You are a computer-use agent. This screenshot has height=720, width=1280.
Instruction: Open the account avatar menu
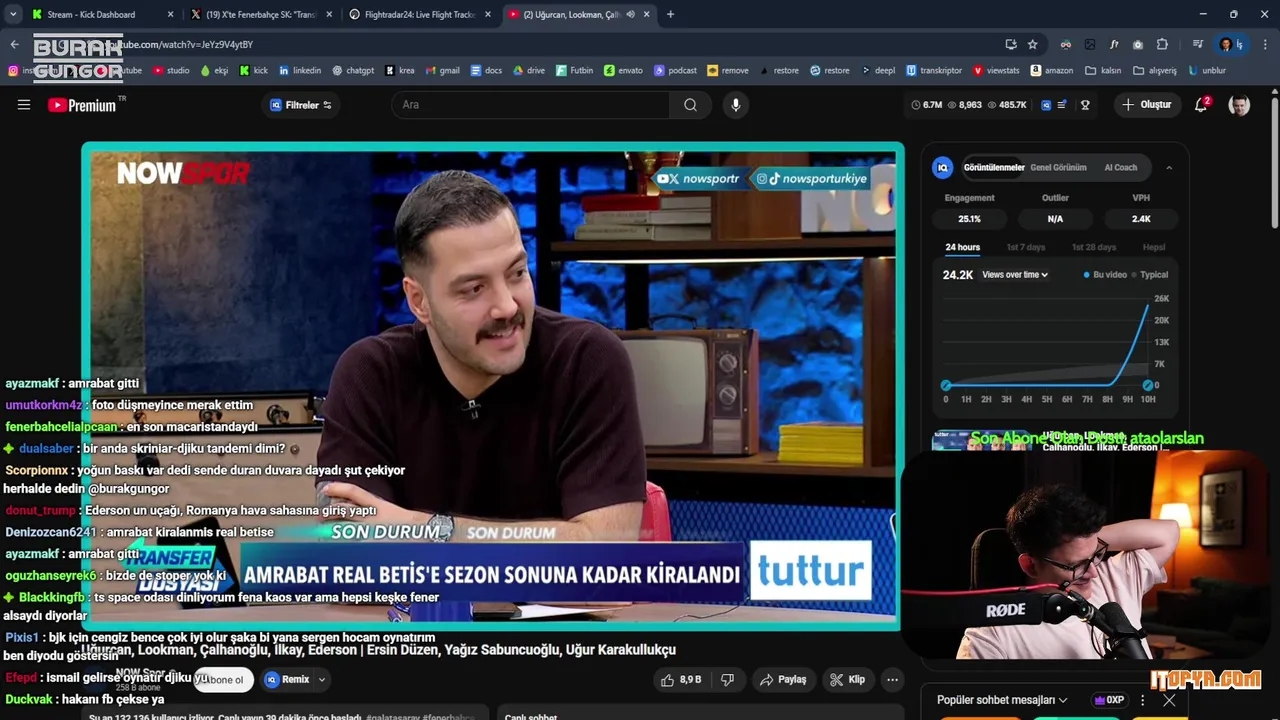pyautogui.click(x=1239, y=105)
